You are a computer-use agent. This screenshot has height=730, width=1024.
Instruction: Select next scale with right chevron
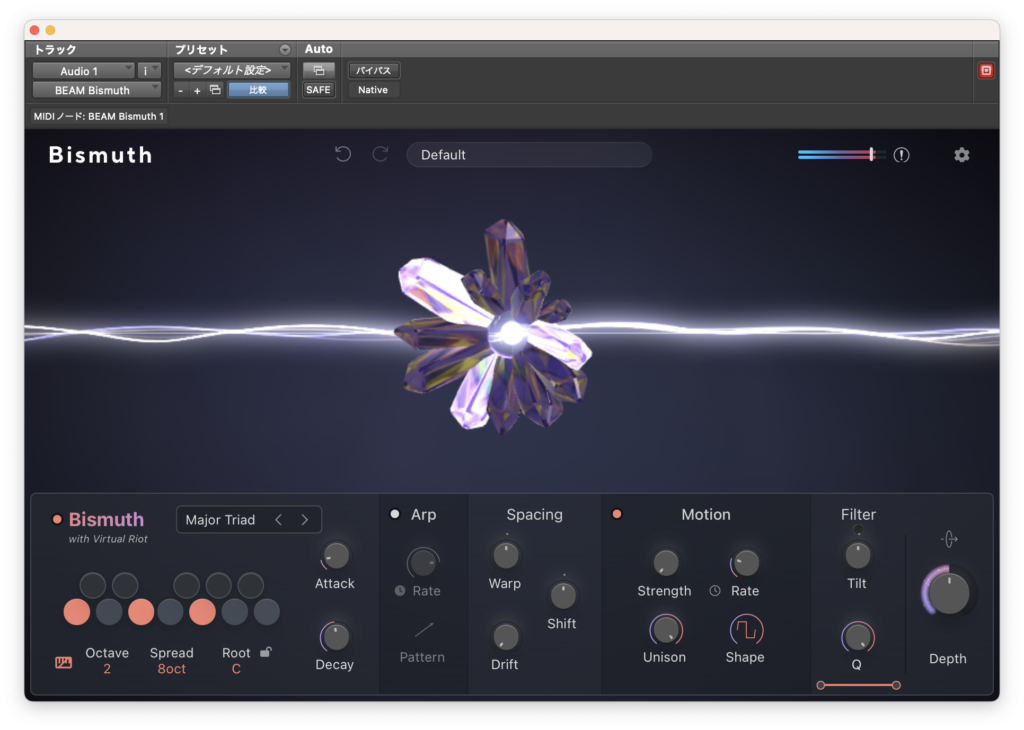point(304,520)
